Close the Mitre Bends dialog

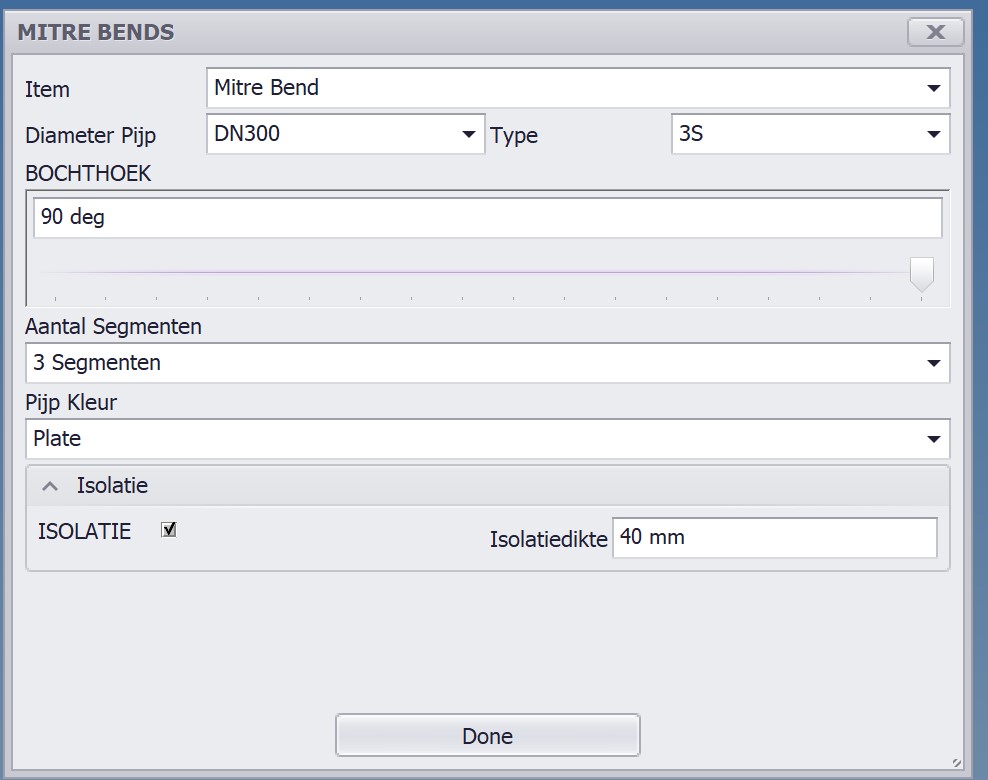935,32
